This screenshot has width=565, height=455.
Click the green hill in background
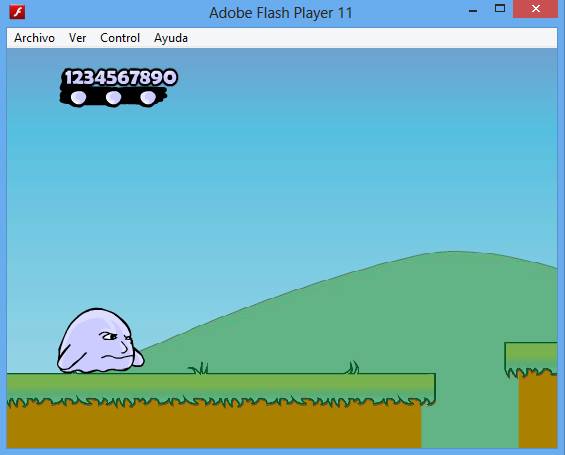tap(360, 317)
